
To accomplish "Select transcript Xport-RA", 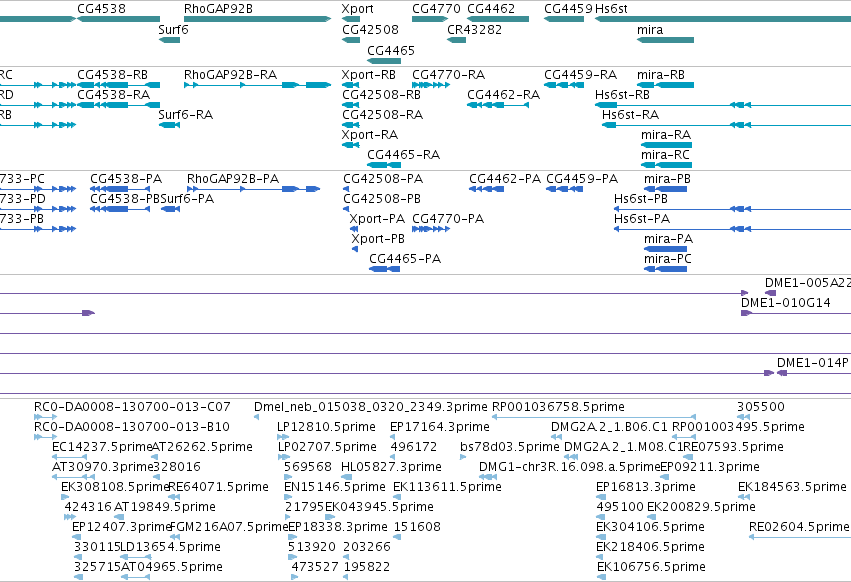I will point(370,135).
